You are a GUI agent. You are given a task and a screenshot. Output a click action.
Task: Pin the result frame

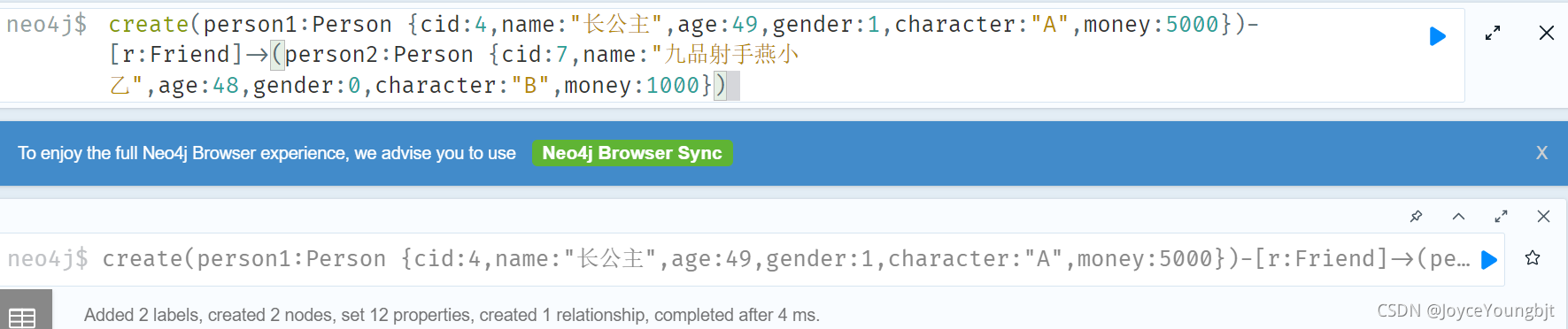1416,217
